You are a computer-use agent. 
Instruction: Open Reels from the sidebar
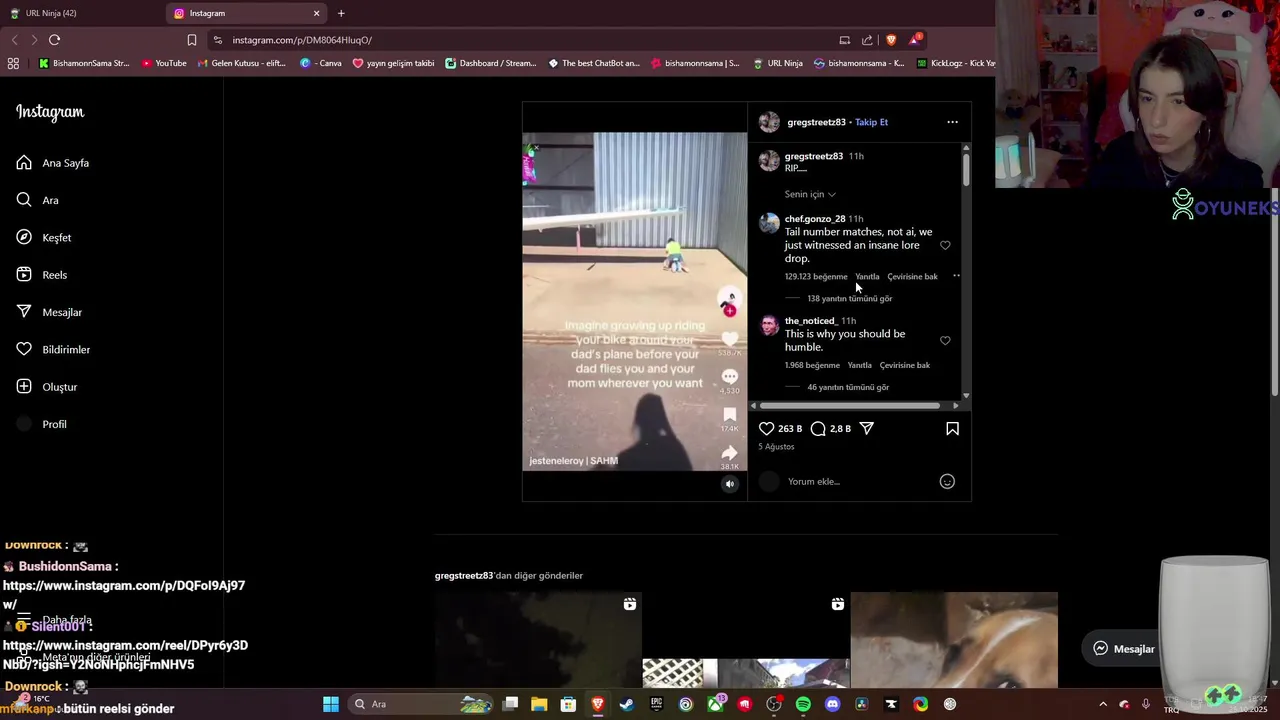(x=42, y=275)
